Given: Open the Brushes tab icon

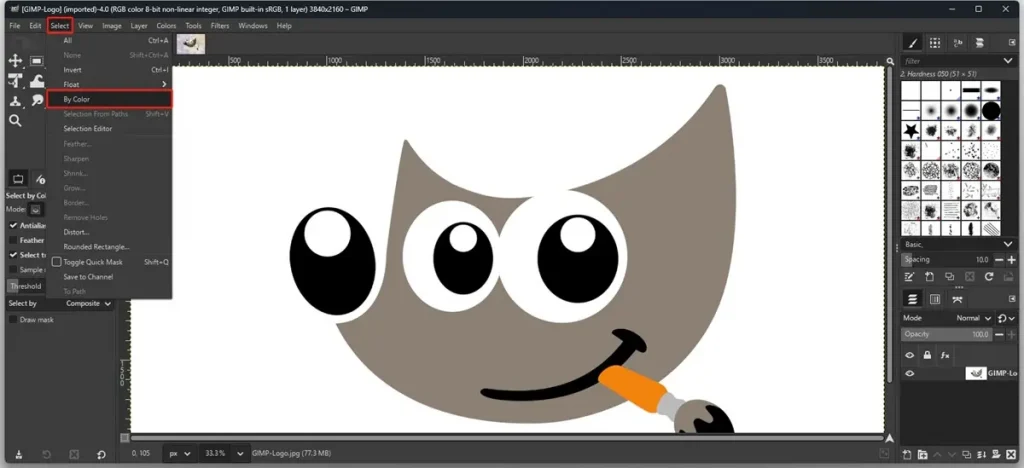Looking at the screenshot, I should coord(912,42).
